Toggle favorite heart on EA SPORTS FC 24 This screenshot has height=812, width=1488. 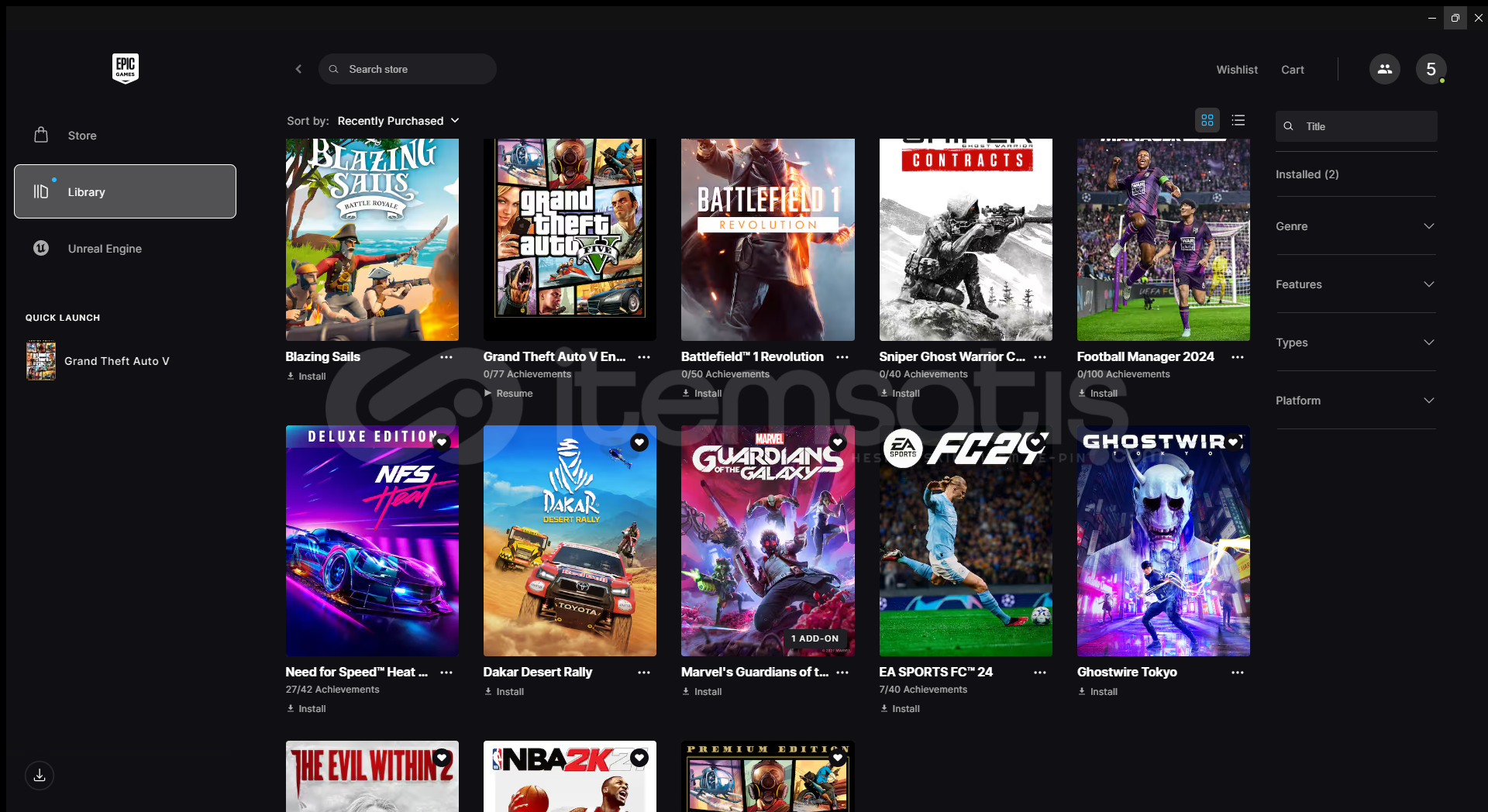(1035, 442)
